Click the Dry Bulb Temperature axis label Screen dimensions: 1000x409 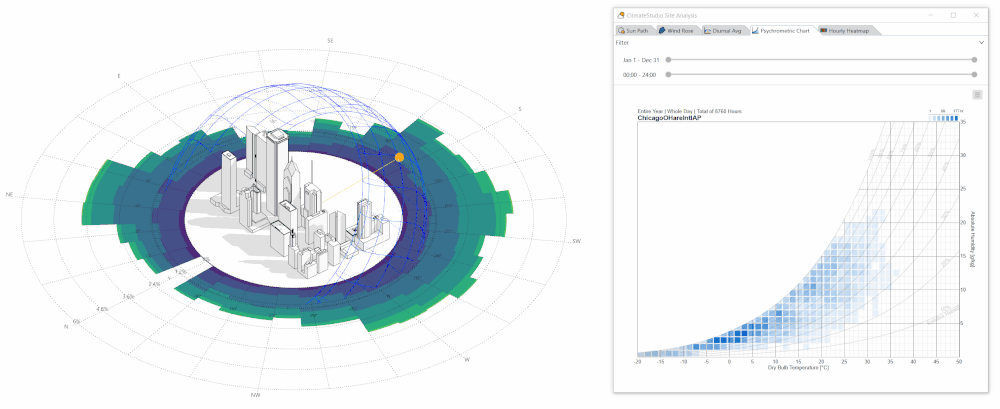[798, 368]
